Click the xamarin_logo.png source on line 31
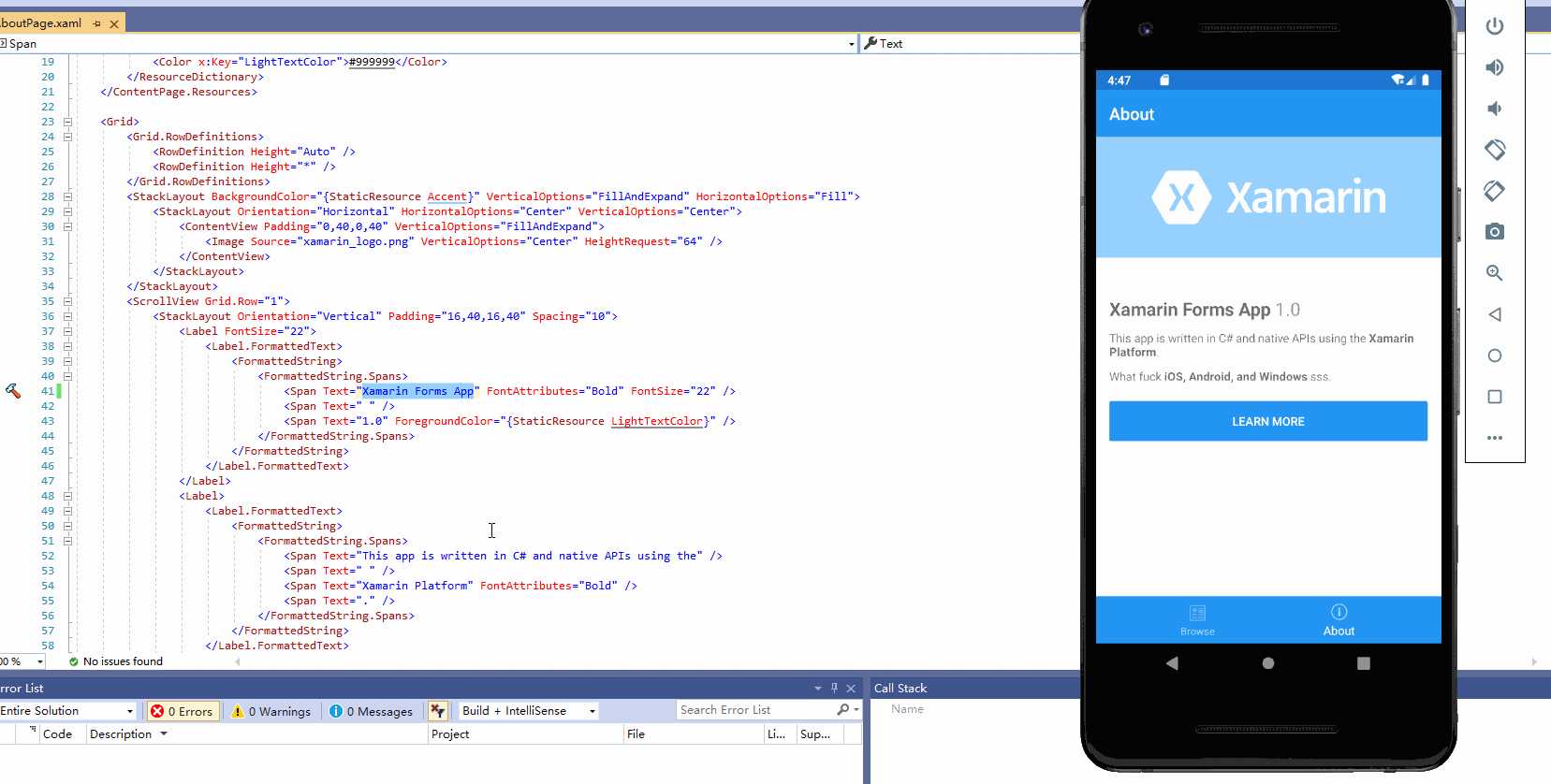1551x784 pixels. coord(356,241)
